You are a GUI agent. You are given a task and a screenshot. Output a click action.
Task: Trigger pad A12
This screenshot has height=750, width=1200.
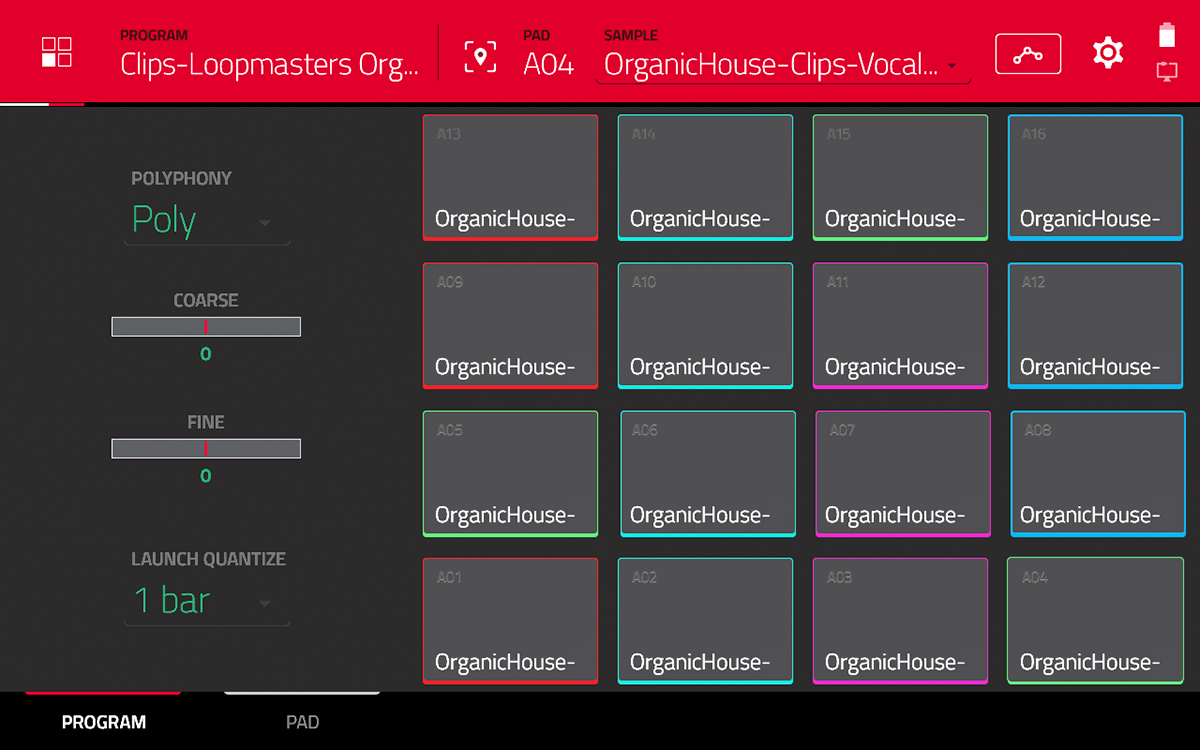1095,325
